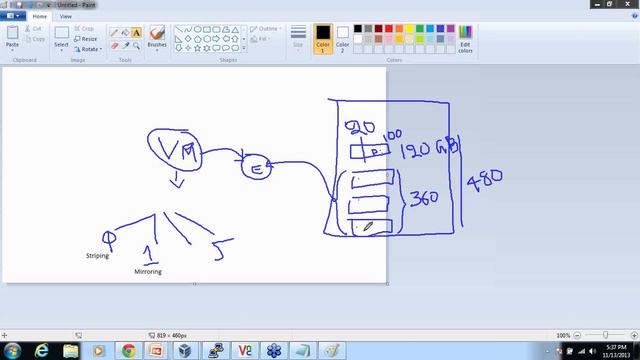Adjust the zoom slider handle
This screenshot has width=640, height=360.
[x=606, y=335]
